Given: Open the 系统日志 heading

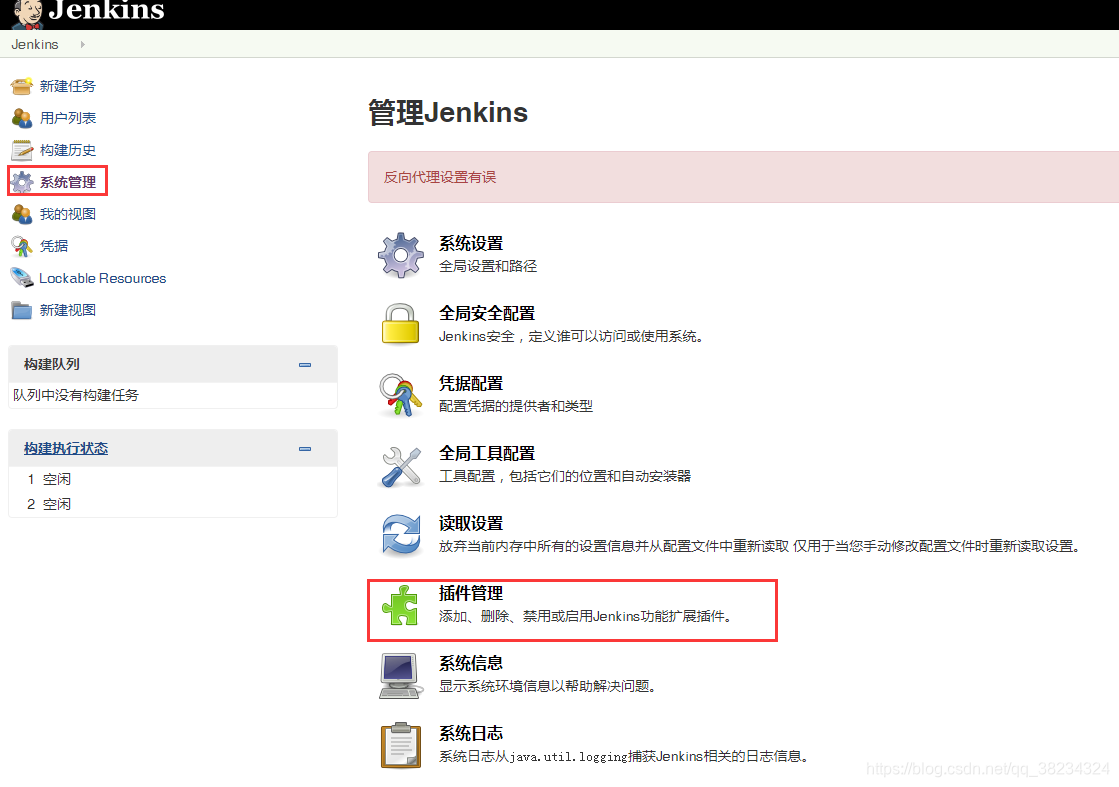Looking at the screenshot, I should pyautogui.click(x=471, y=733).
